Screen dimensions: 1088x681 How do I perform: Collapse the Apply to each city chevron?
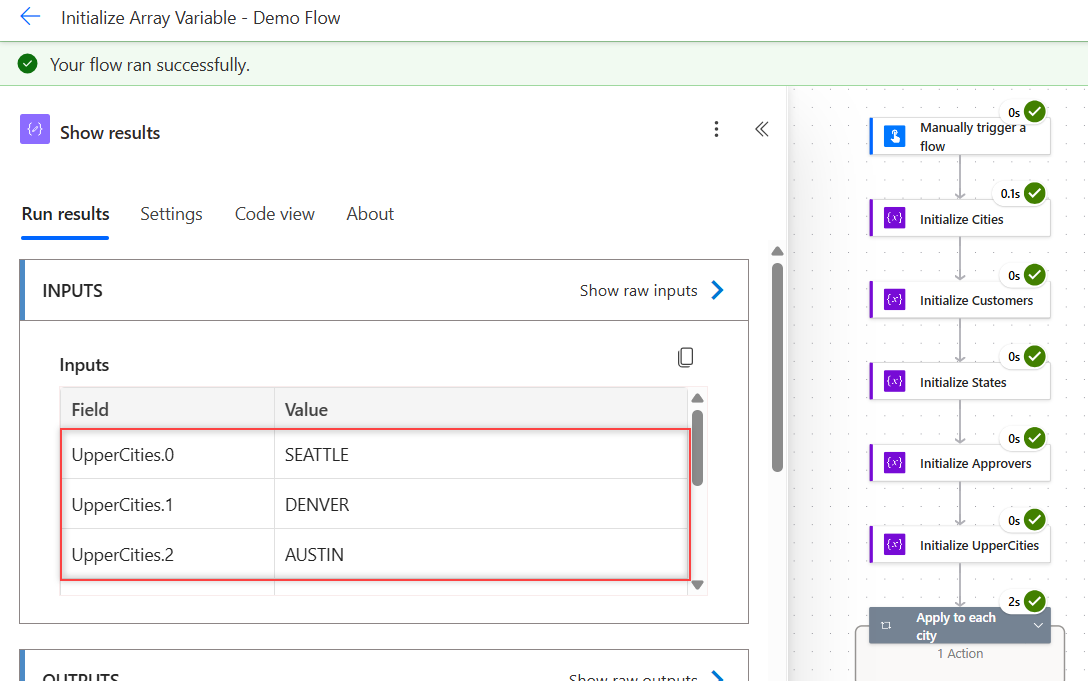coord(1038,625)
